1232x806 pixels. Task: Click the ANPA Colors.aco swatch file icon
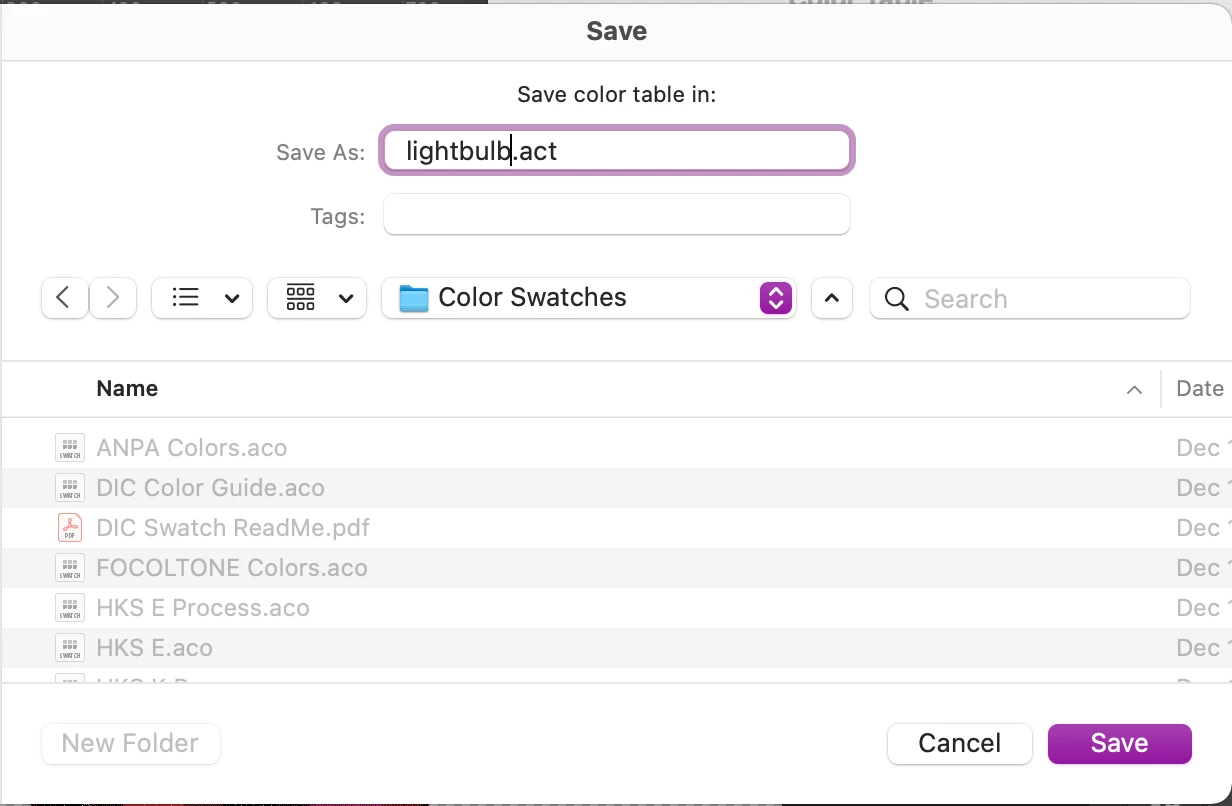(x=70, y=448)
